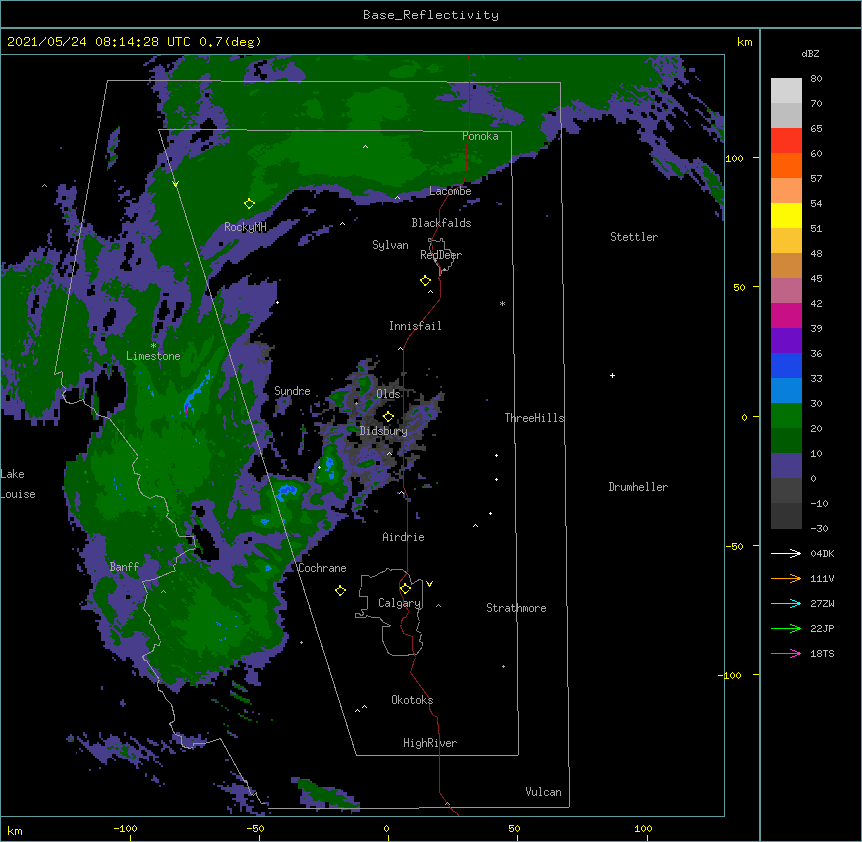
Task: Click the Airdrie label
Action: [404, 537]
